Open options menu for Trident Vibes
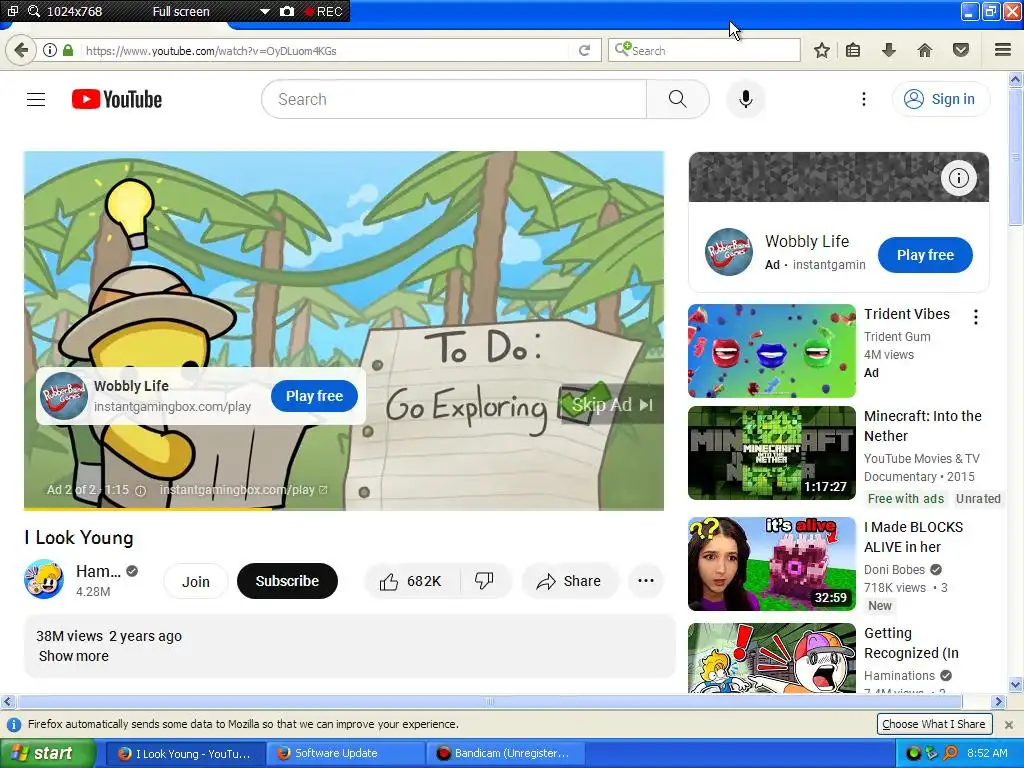The height and width of the screenshot is (768, 1024). (x=976, y=317)
